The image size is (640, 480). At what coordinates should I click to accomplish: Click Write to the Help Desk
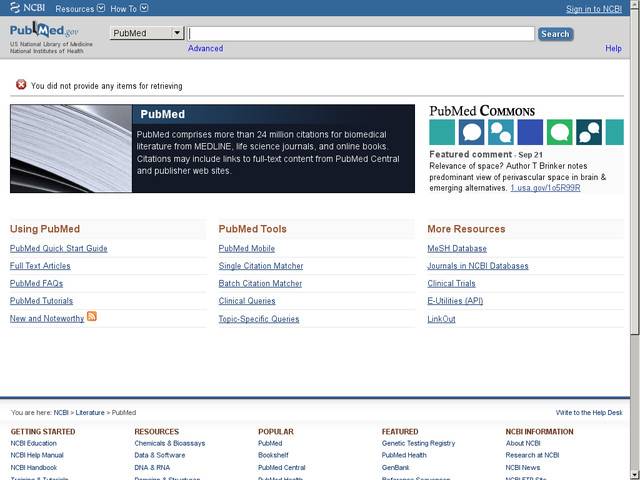tap(589, 413)
